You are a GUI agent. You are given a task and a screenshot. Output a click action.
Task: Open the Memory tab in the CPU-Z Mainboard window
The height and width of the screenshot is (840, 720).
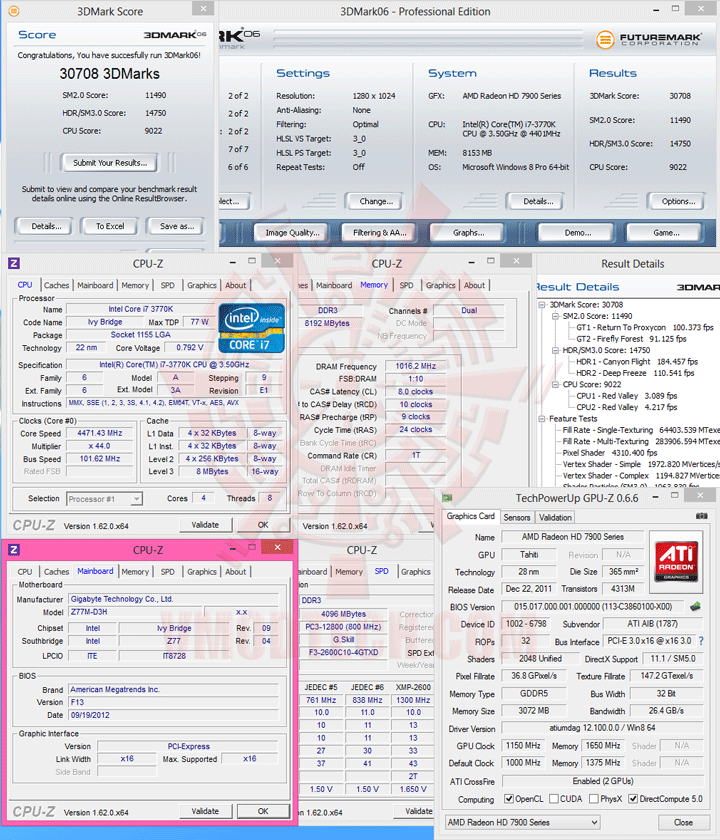(x=135, y=572)
